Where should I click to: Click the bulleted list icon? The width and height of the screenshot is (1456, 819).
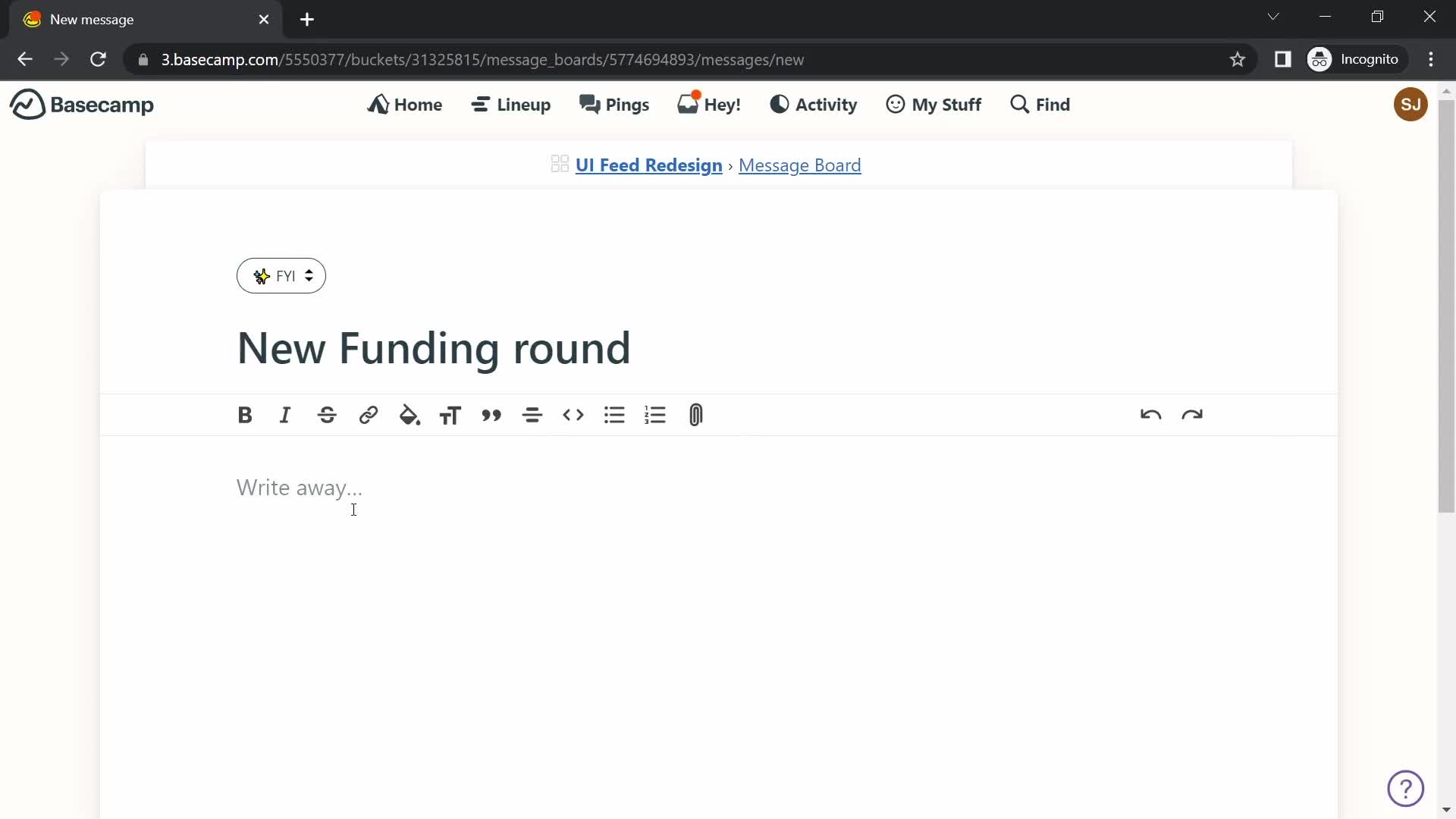614,415
